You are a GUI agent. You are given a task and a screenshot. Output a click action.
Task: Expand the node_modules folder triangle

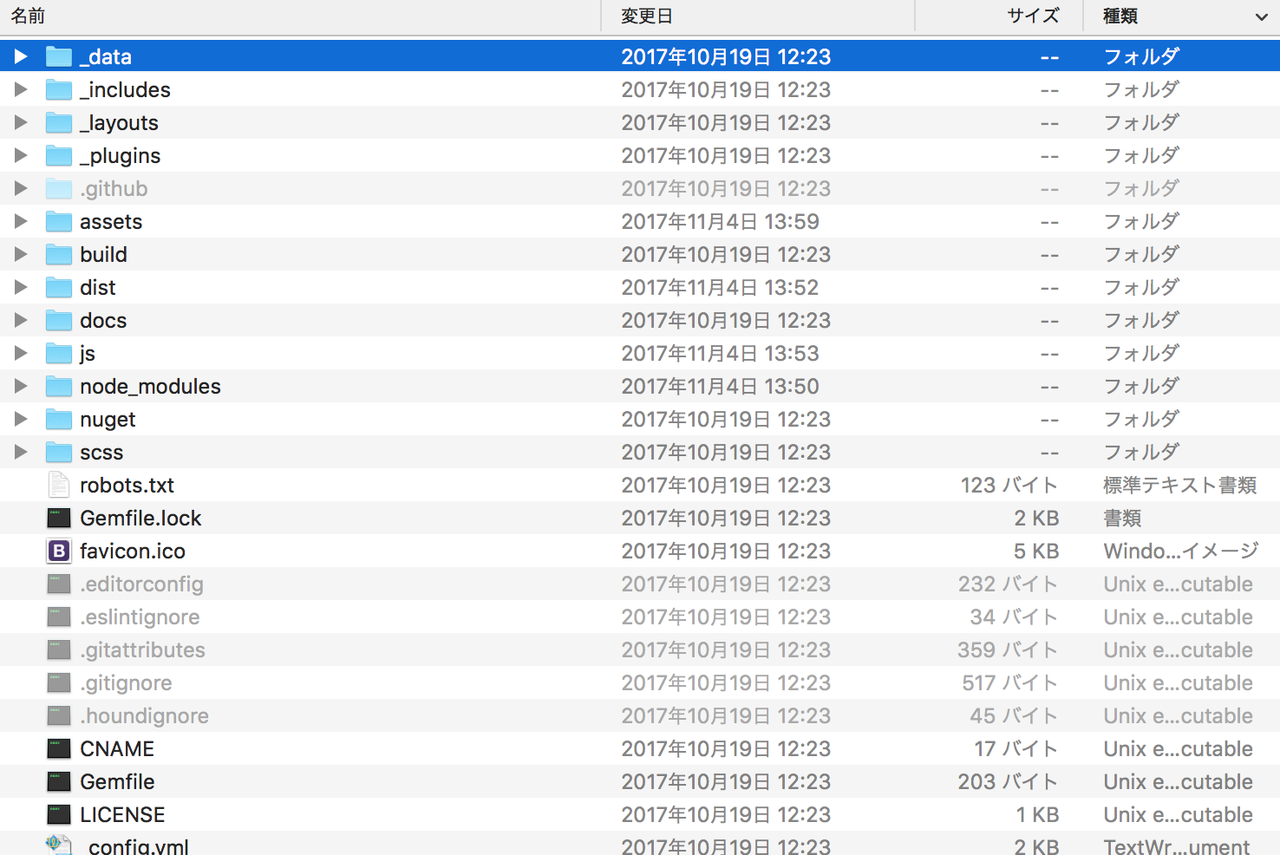pos(21,387)
